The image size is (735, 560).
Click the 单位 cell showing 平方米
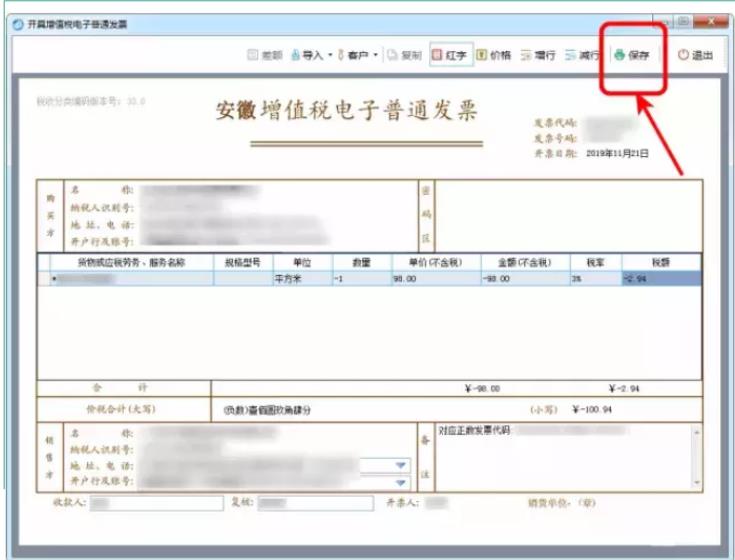(x=298, y=279)
